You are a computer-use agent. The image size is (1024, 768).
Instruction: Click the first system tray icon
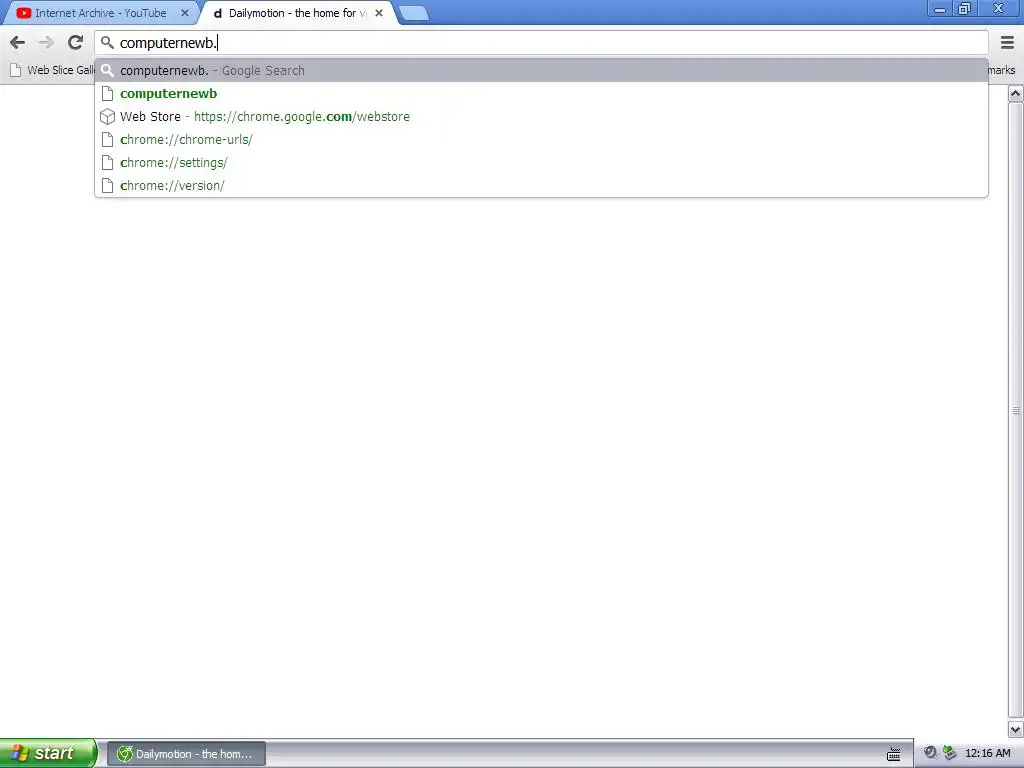tap(930, 753)
